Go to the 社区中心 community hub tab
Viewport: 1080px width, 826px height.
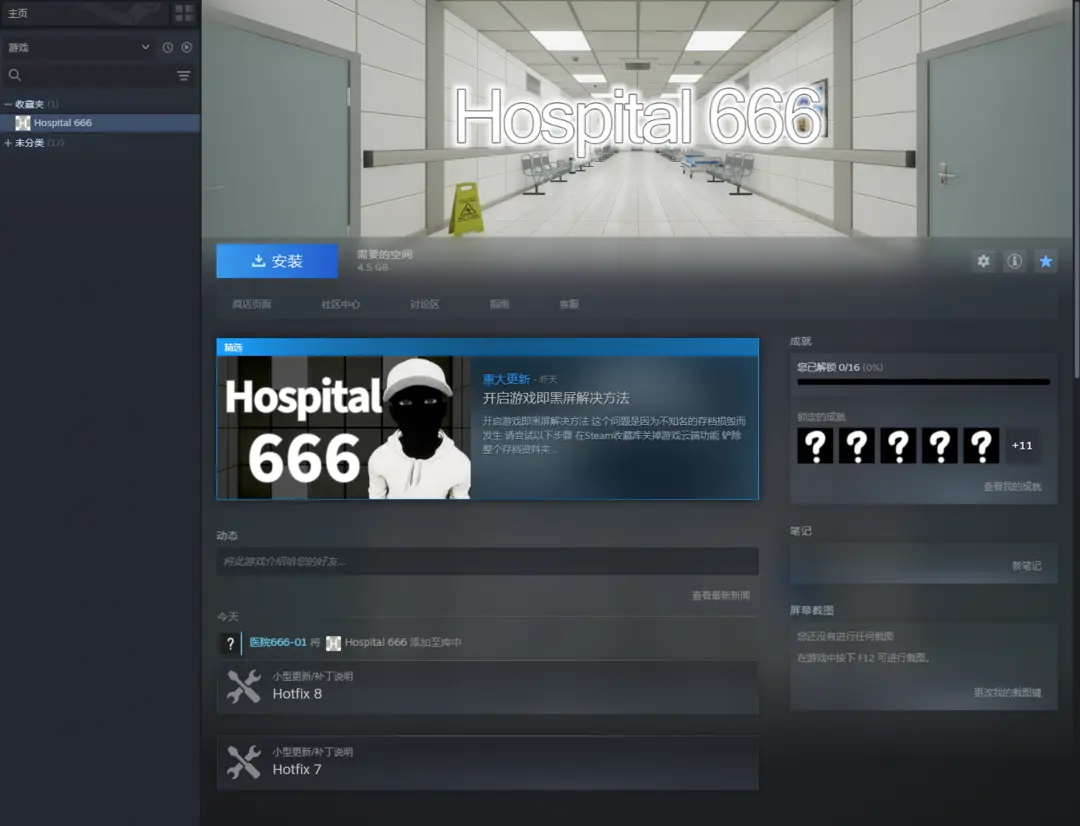340,304
